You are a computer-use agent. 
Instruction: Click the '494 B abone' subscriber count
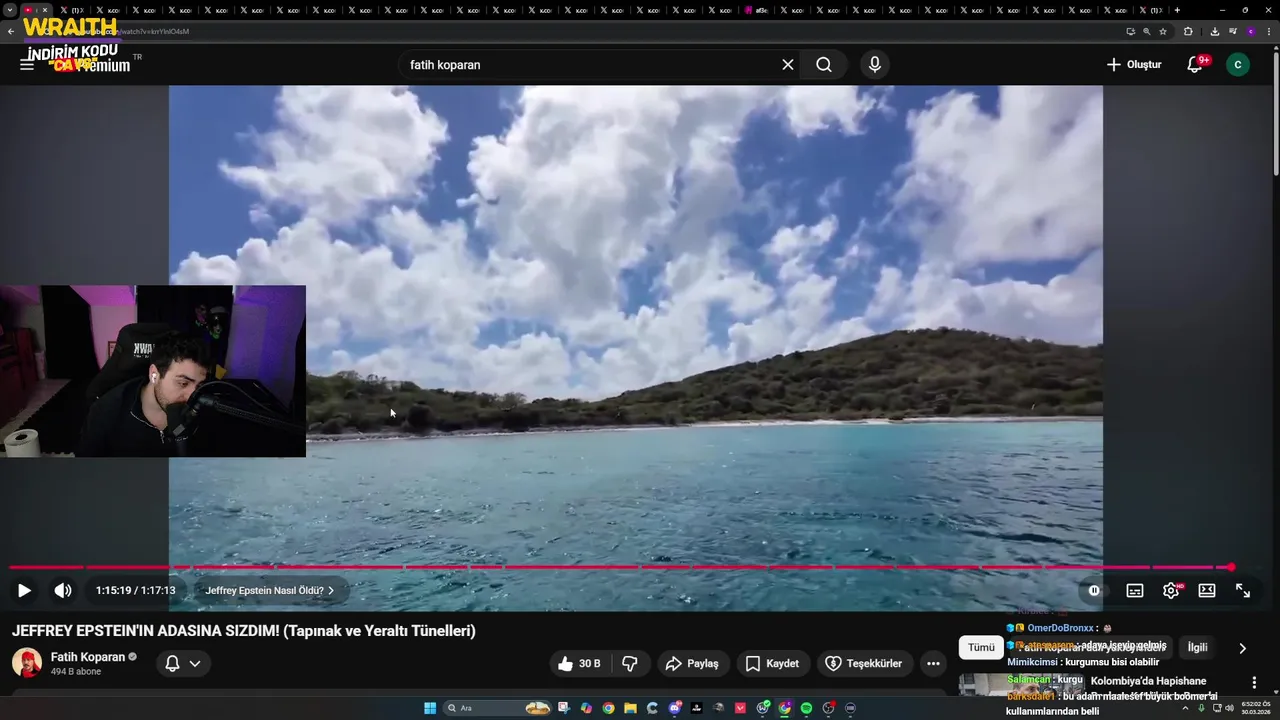(75, 672)
